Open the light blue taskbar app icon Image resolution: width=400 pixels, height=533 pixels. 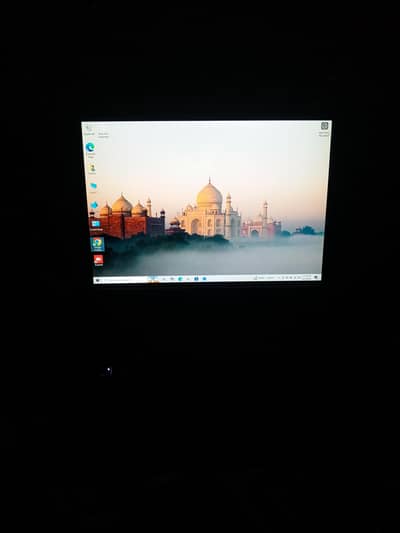[x=204, y=278]
